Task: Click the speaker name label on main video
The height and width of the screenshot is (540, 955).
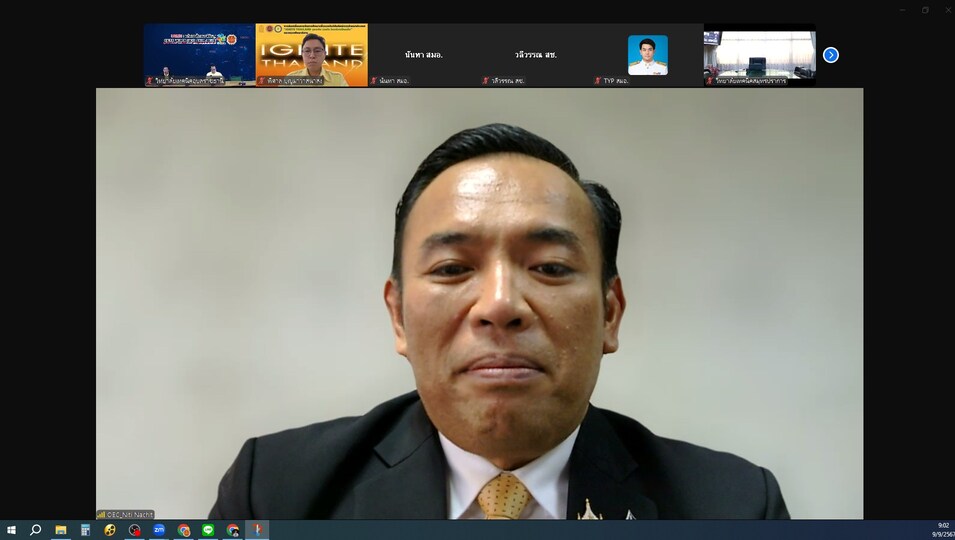Action: (x=127, y=514)
